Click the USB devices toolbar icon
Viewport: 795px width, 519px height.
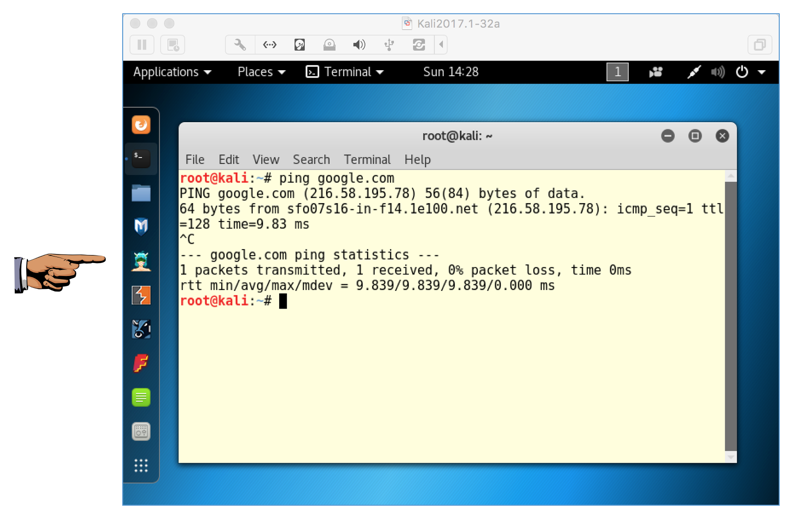click(389, 45)
